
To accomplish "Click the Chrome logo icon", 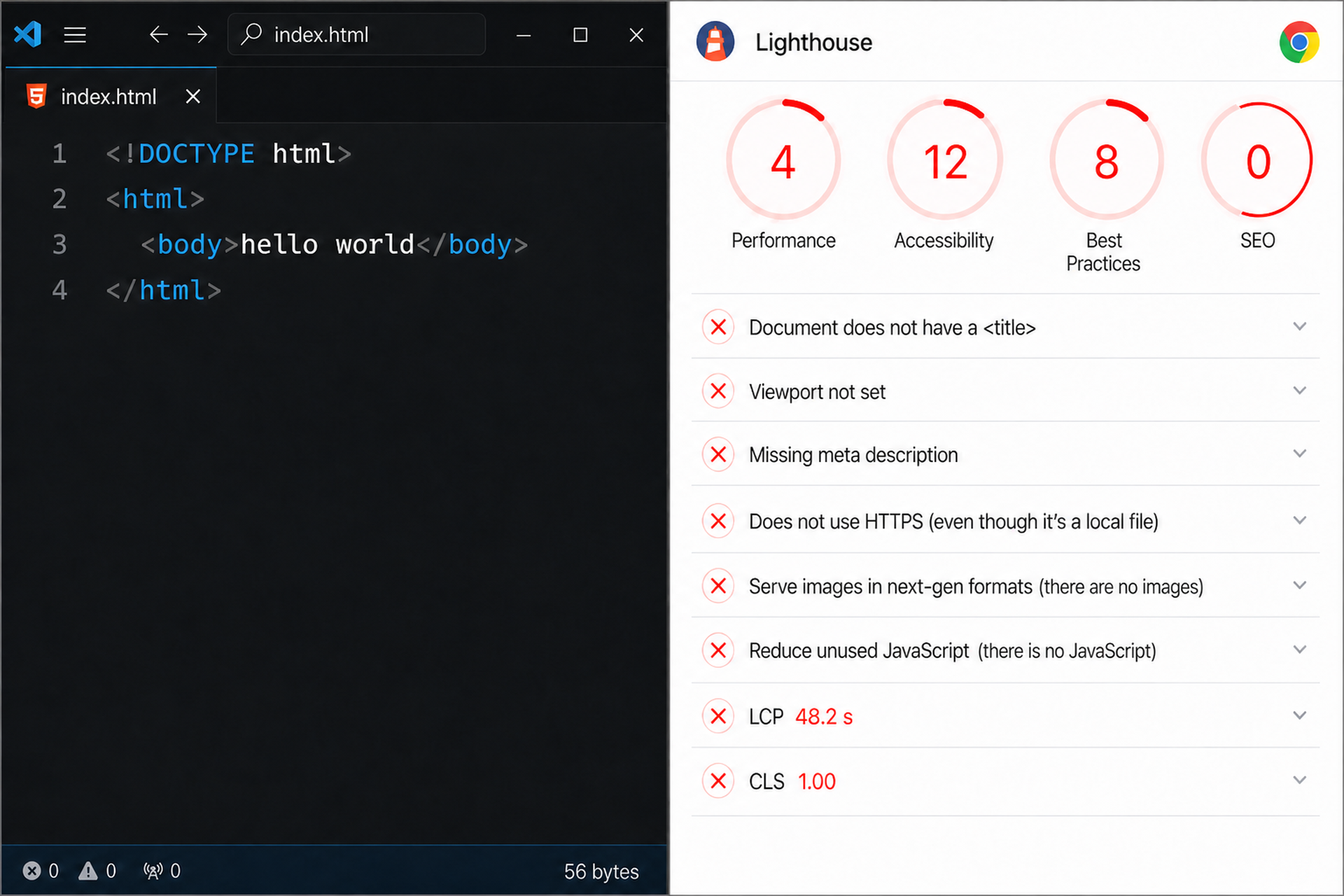I will pos(1299,43).
